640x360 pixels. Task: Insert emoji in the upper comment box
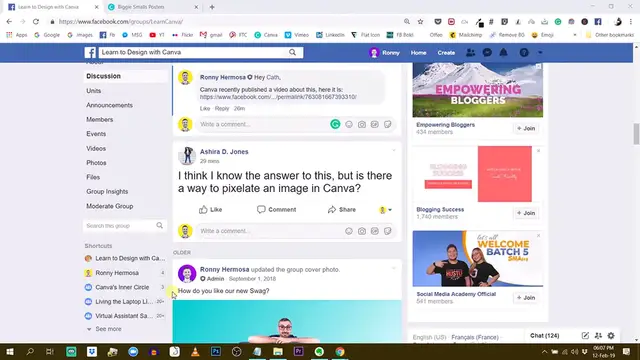coord(349,124)
